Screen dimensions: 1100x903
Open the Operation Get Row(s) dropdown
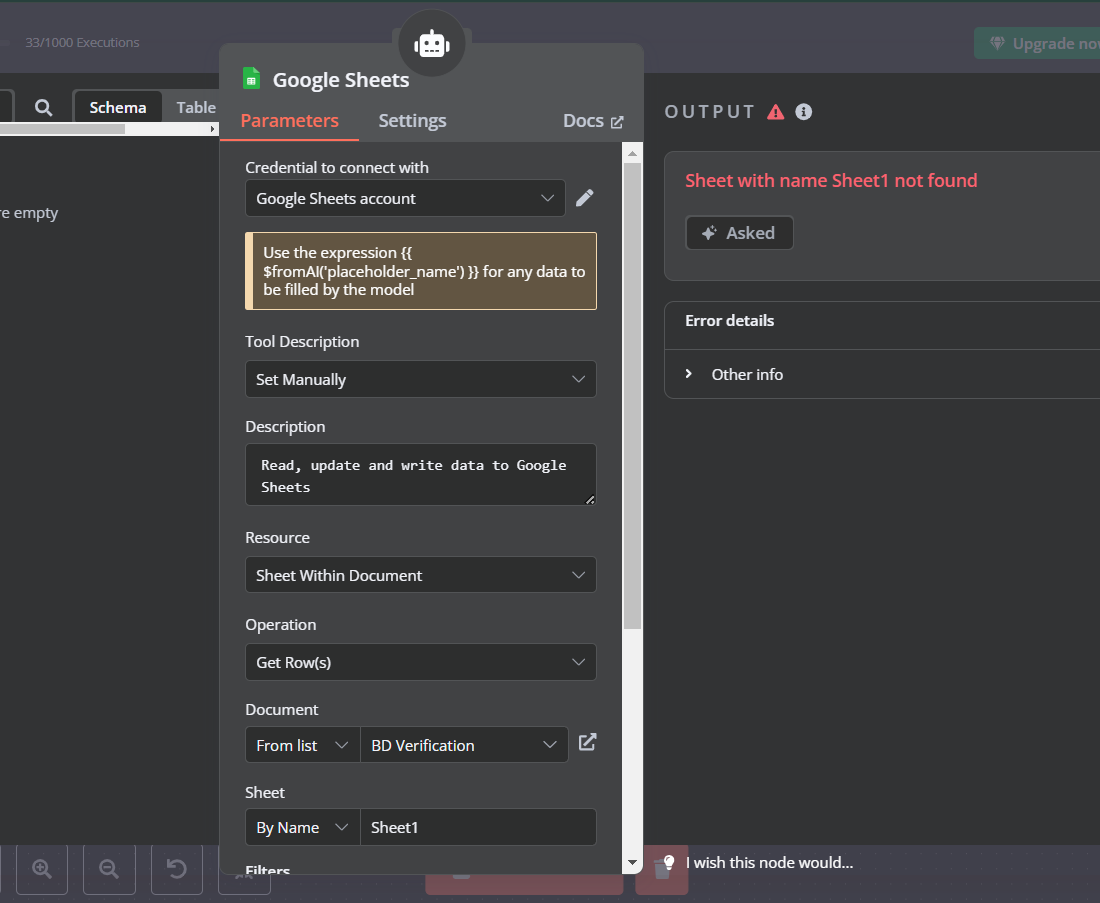(420, 662)
